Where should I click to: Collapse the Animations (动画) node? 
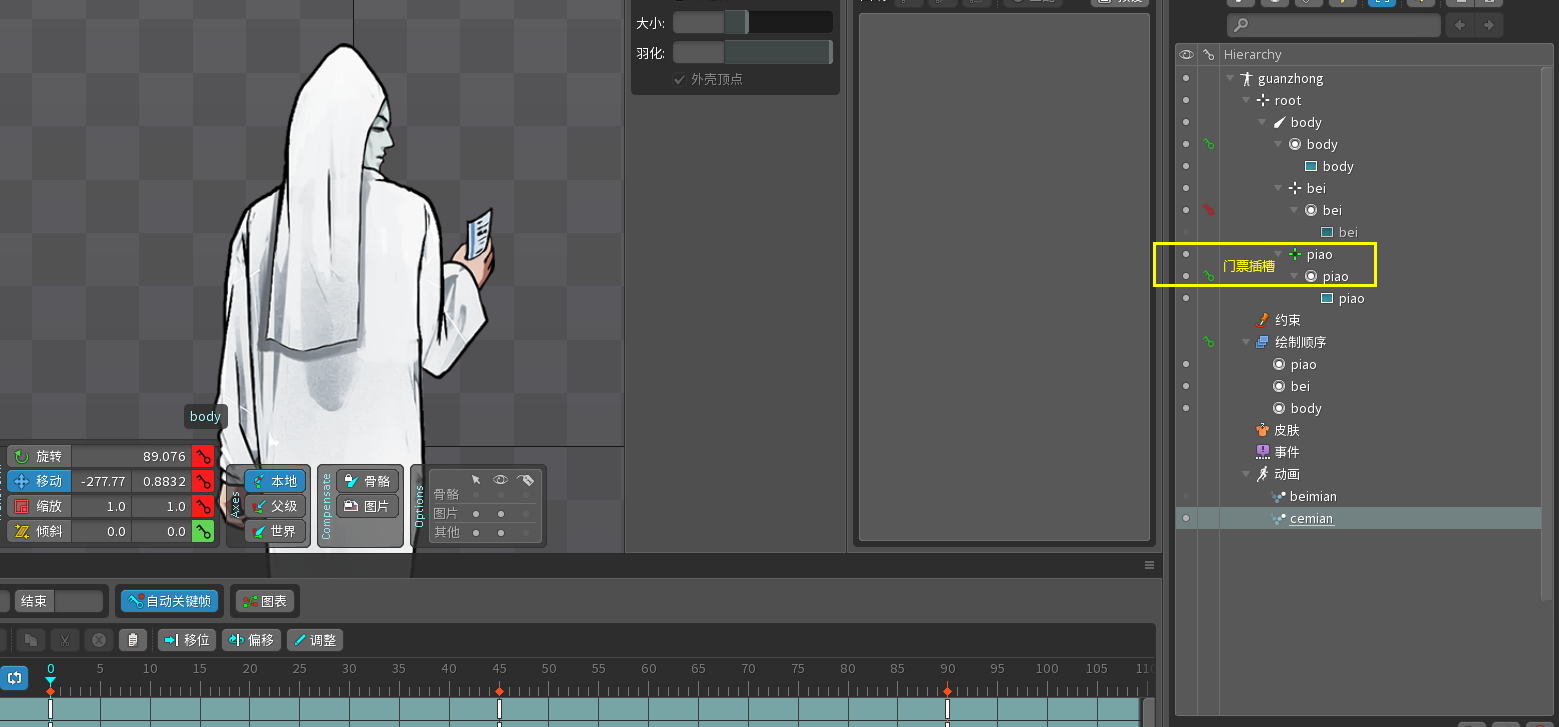coord(1246,474)
